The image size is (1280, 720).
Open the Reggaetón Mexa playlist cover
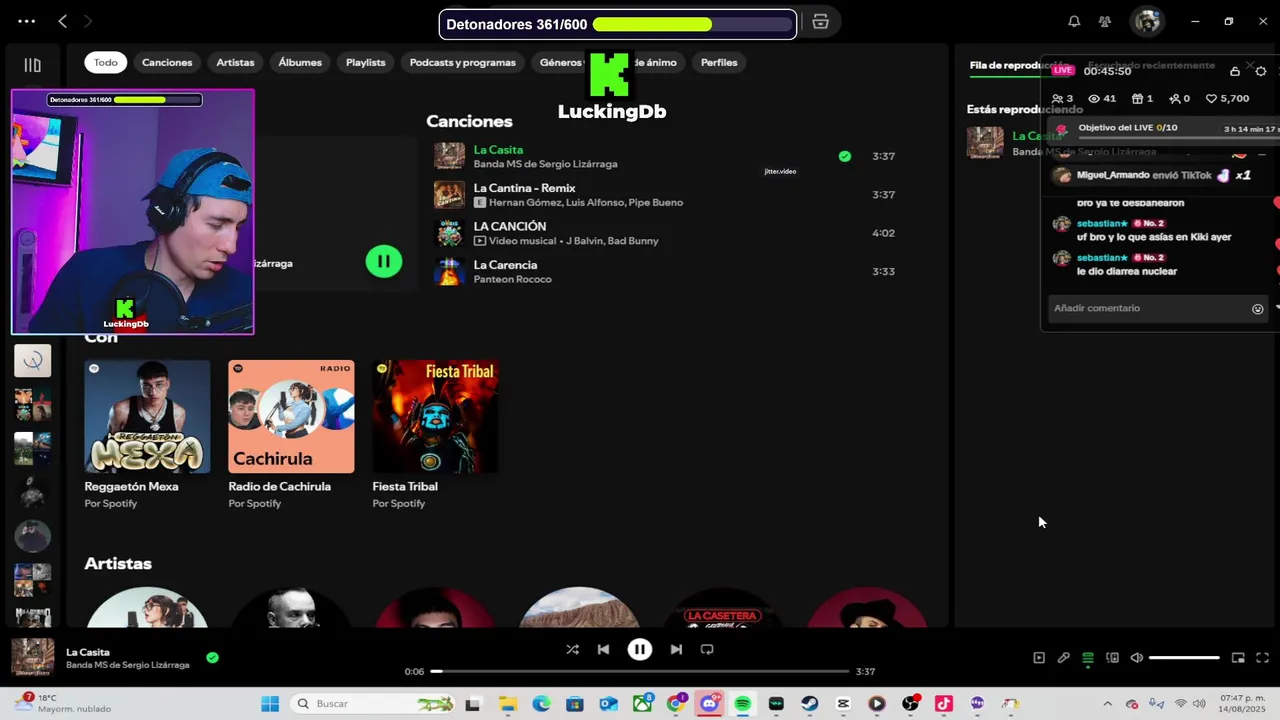pyautogui.click(x=147, y=416)
